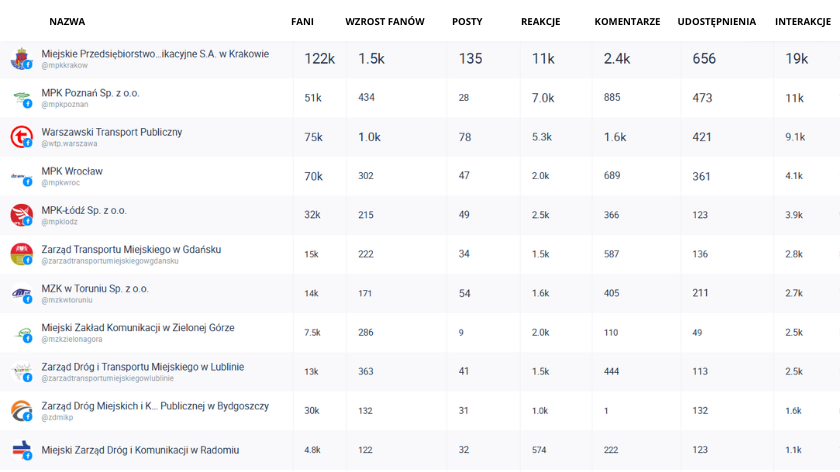Sort by WZROST FANÓW column header
This screenshot has width=840, height=472.
pyautogui.click(x=385, y=21)
